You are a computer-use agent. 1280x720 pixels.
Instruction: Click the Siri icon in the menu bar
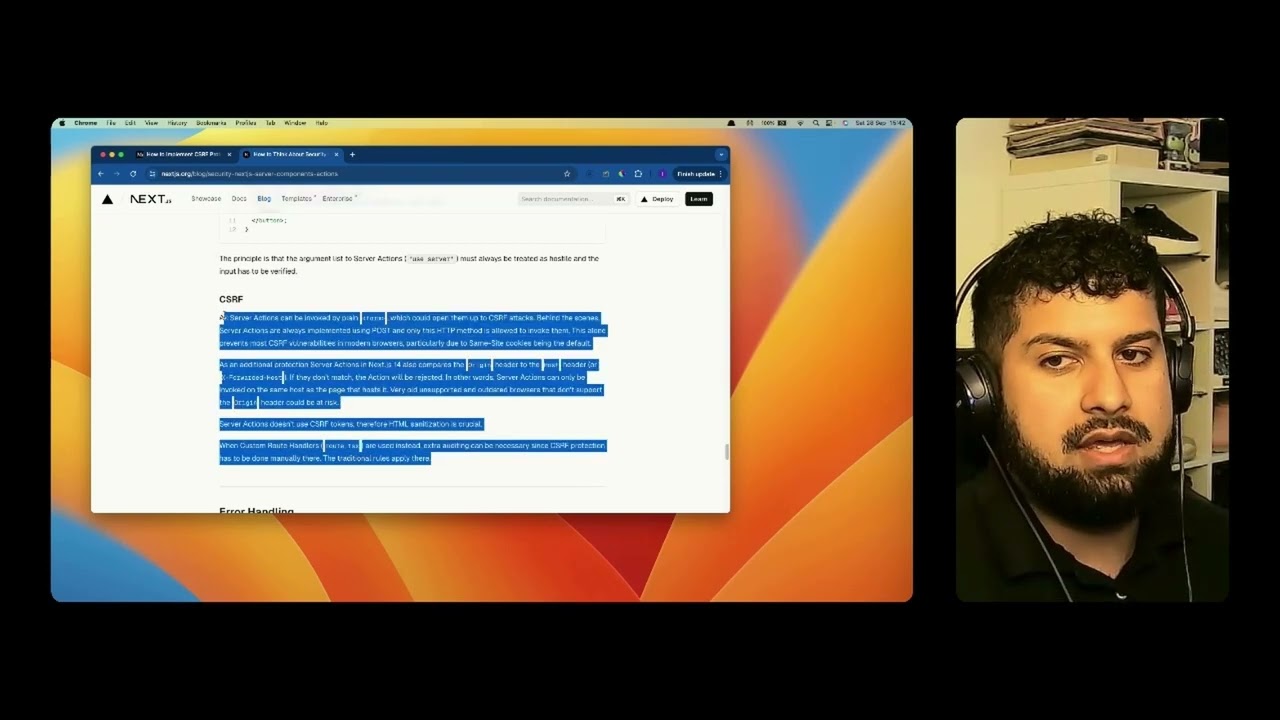(x=845, y=123)
